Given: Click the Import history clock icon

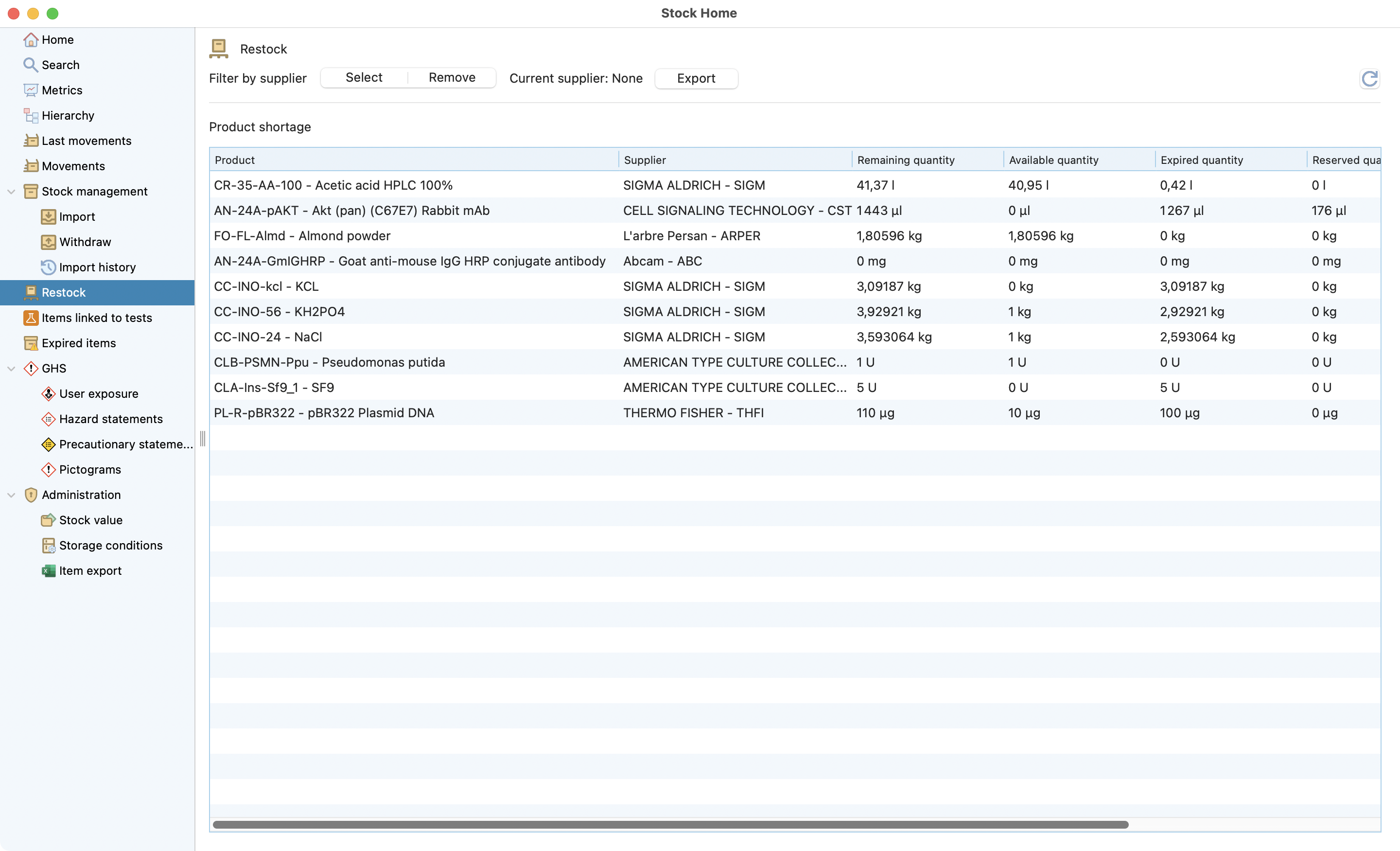Looking at the screenshot, I should (48, 267).
